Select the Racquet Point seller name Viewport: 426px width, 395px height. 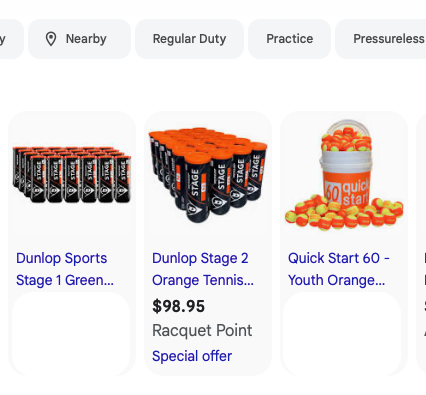tap(202, 331)
